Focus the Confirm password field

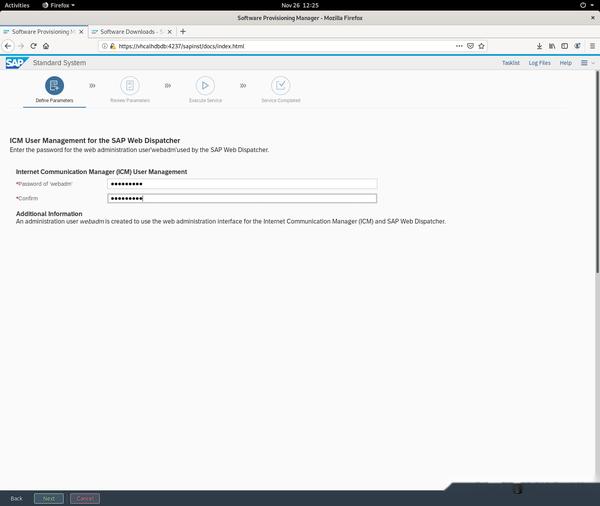[x=242, y=198]
